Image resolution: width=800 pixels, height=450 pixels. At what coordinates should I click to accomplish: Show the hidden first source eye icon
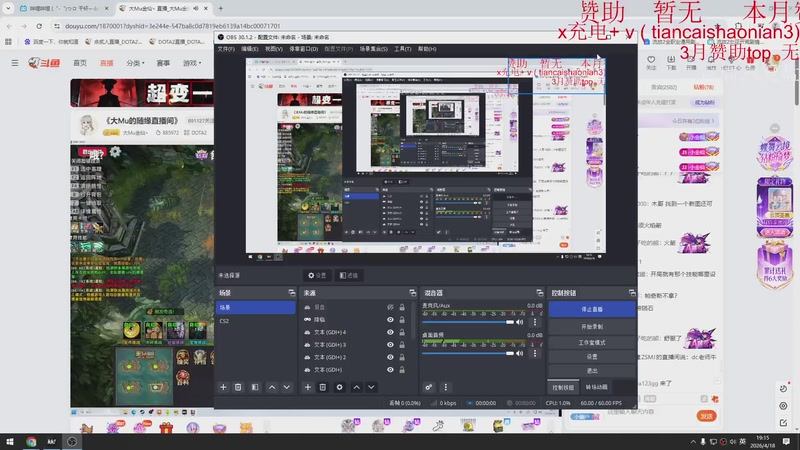(390, 307)
